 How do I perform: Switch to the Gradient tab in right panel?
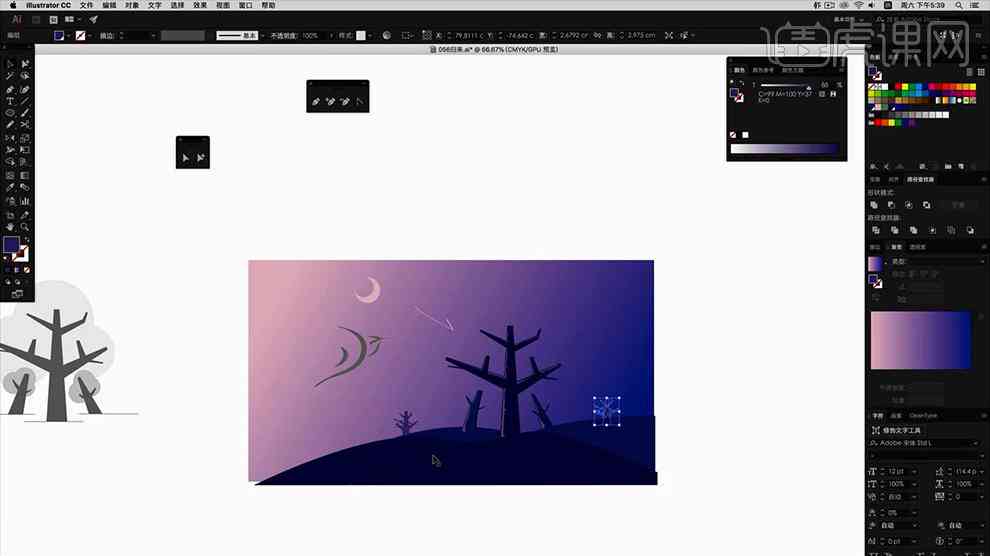(896, 247)
